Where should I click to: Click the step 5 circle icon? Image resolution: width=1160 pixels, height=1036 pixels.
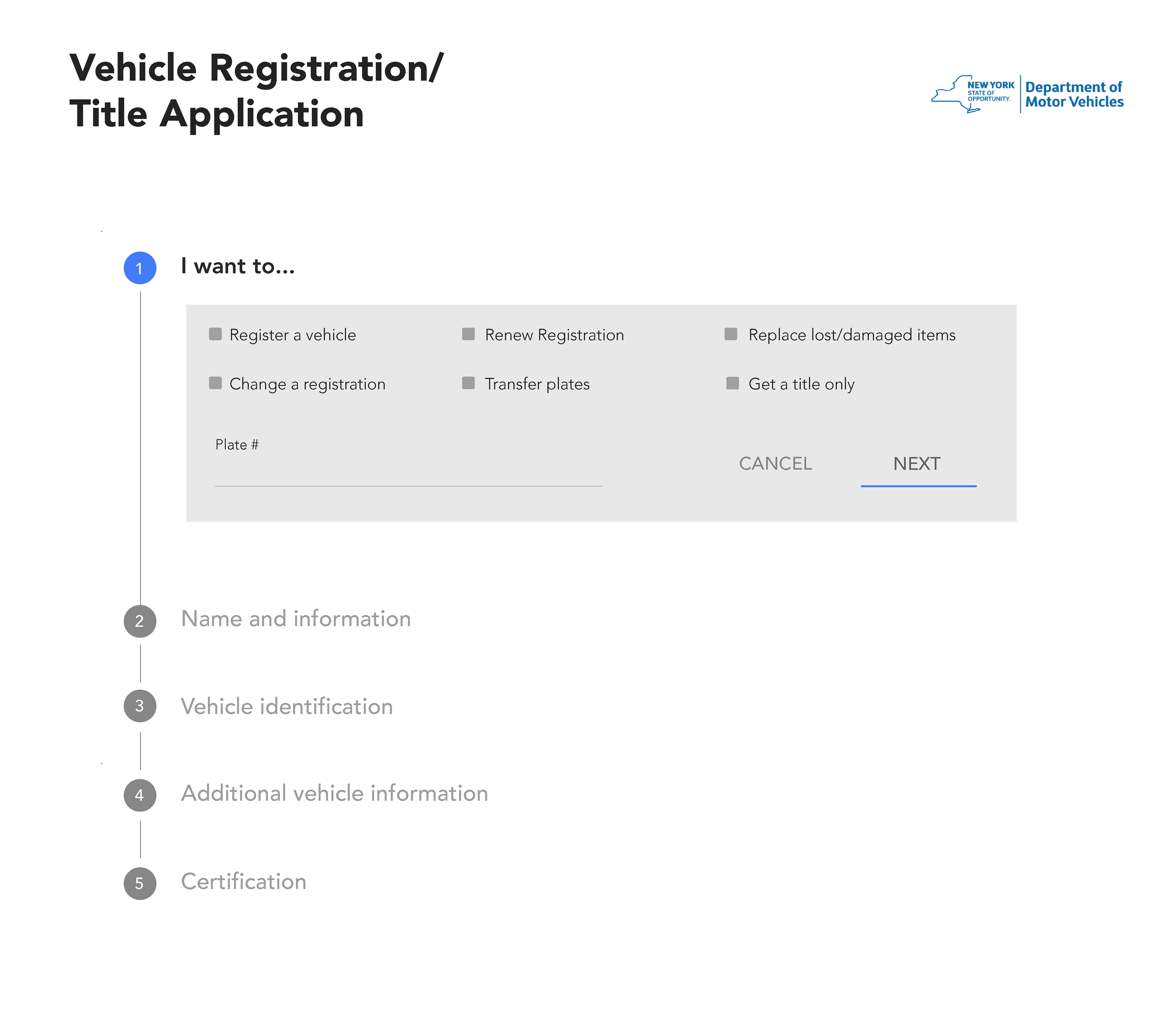(140, 883)
